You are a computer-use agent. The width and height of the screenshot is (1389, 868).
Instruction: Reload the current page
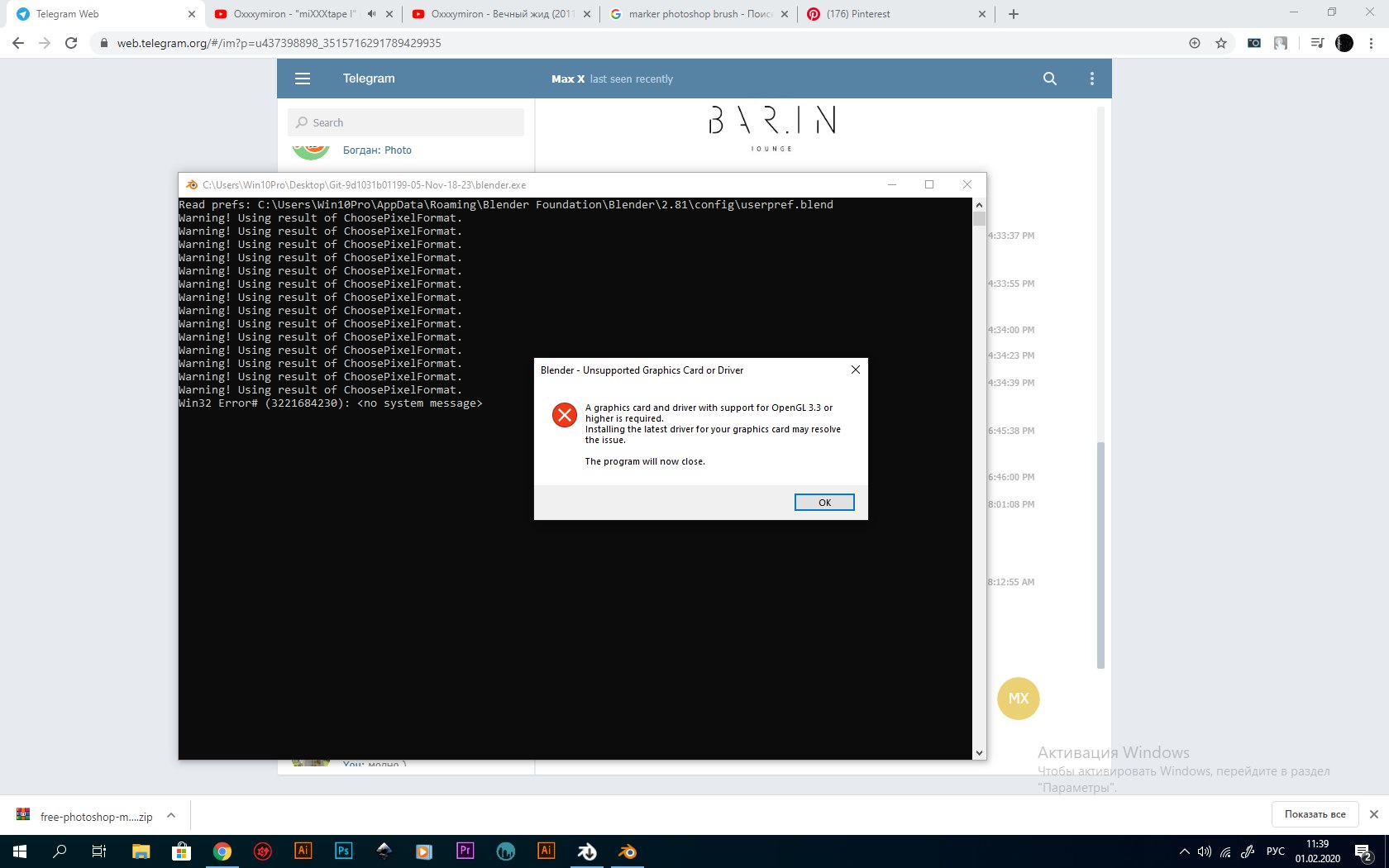click(x=71, y=43)
